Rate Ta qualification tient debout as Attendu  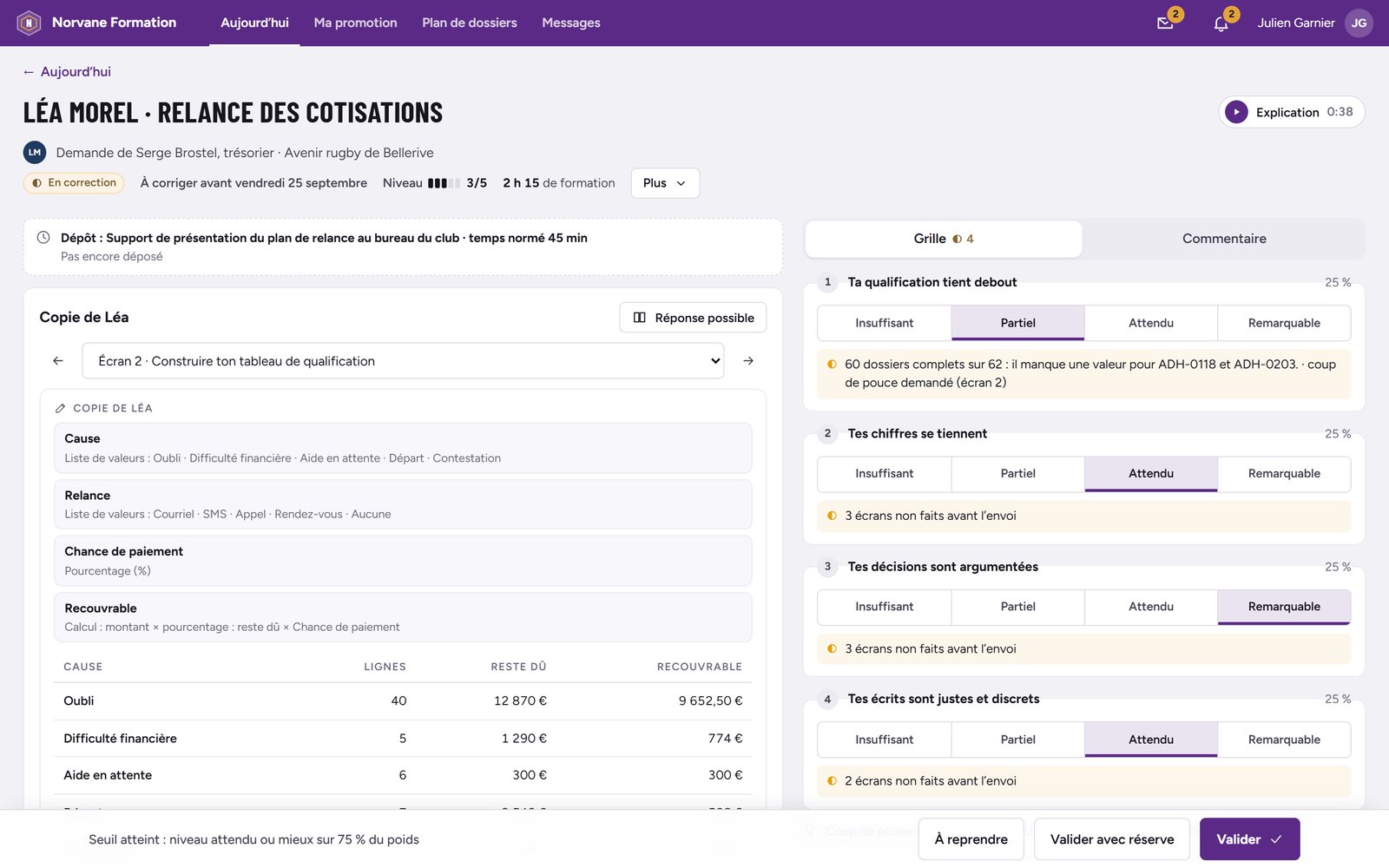click(x=1151, y=323)
